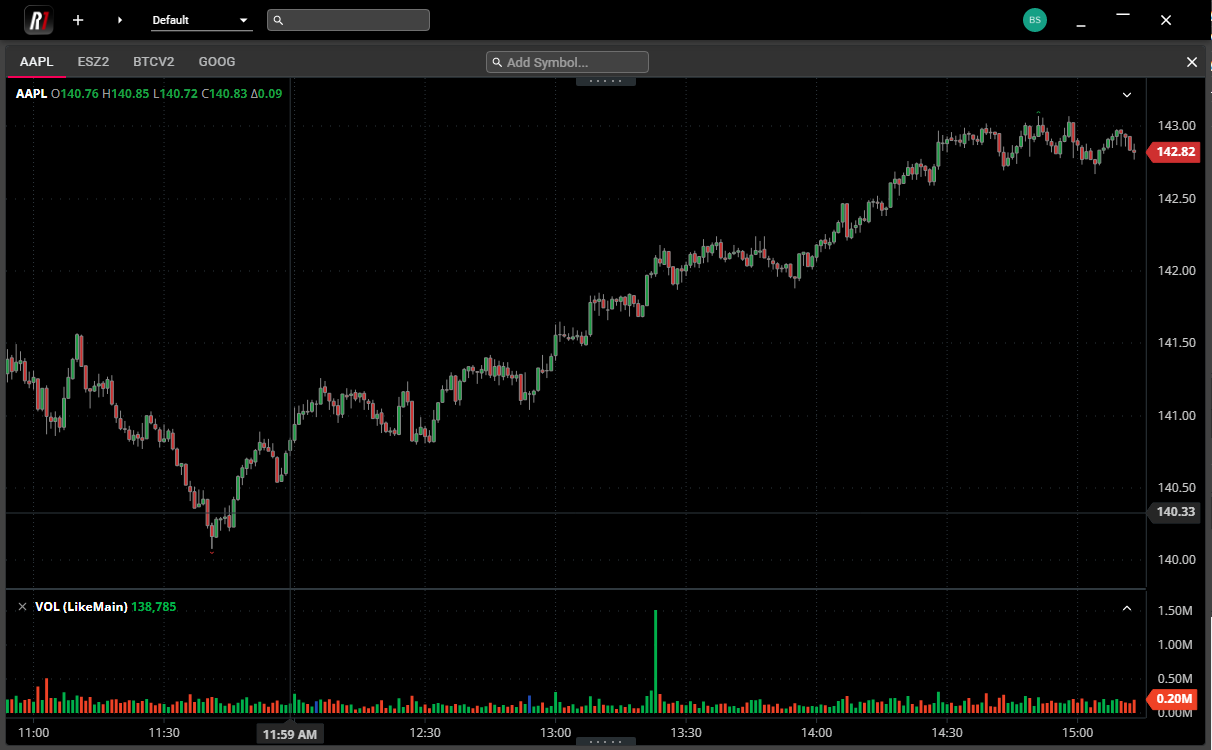The width and height of the screenshot is (1212, 750).
Task: Click the volume value 138,785
Action: (x=154, y=607)
